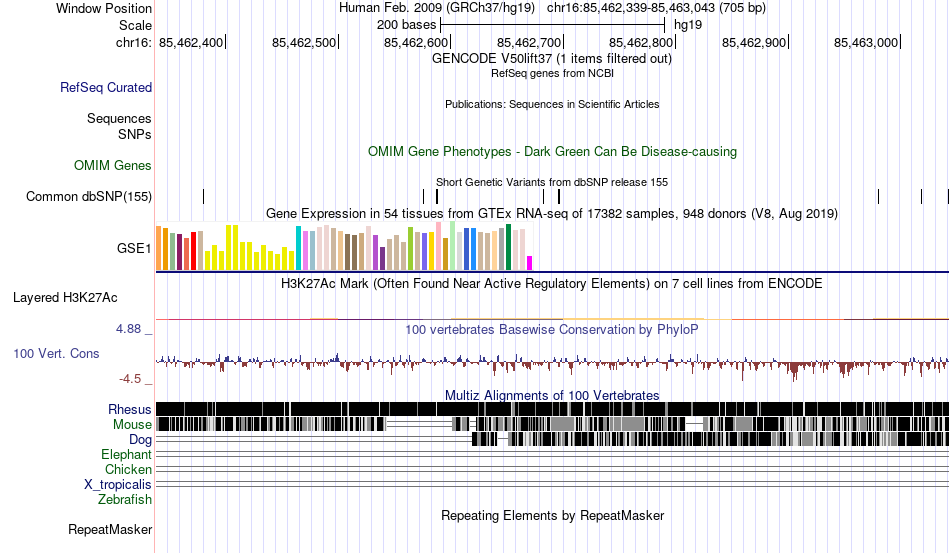Click the 100 Vert. Cons label
The height and width of the screenshot is (553, 950).
56,353
